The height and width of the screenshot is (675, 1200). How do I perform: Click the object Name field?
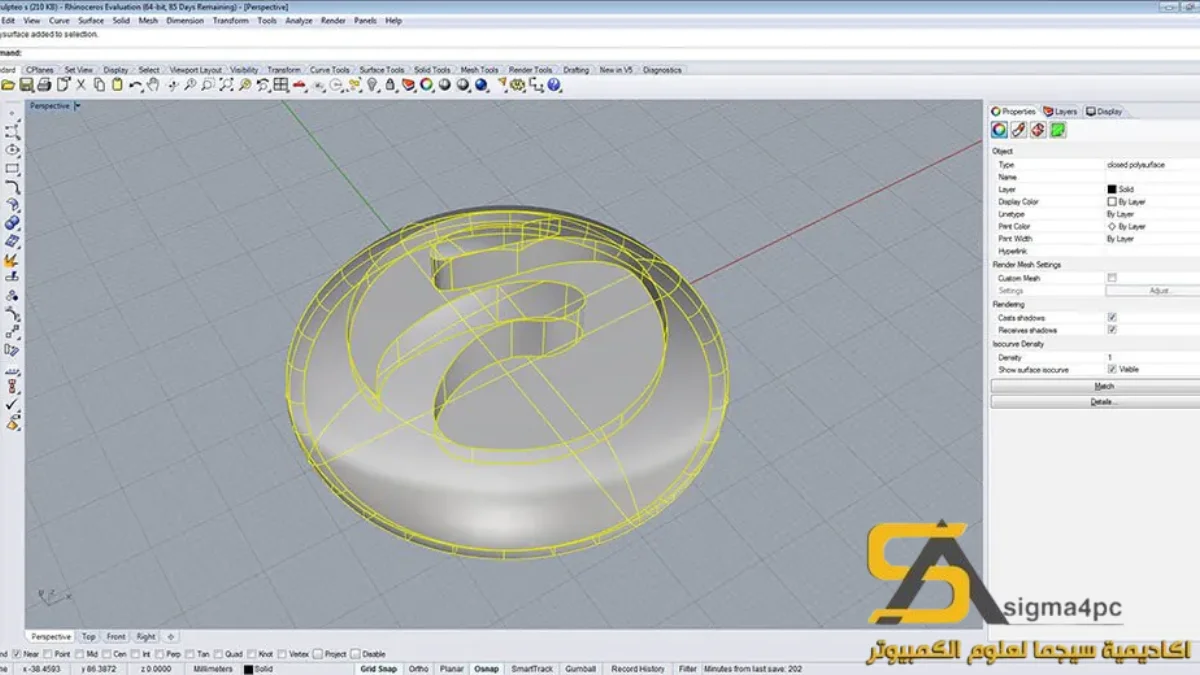1152,177
